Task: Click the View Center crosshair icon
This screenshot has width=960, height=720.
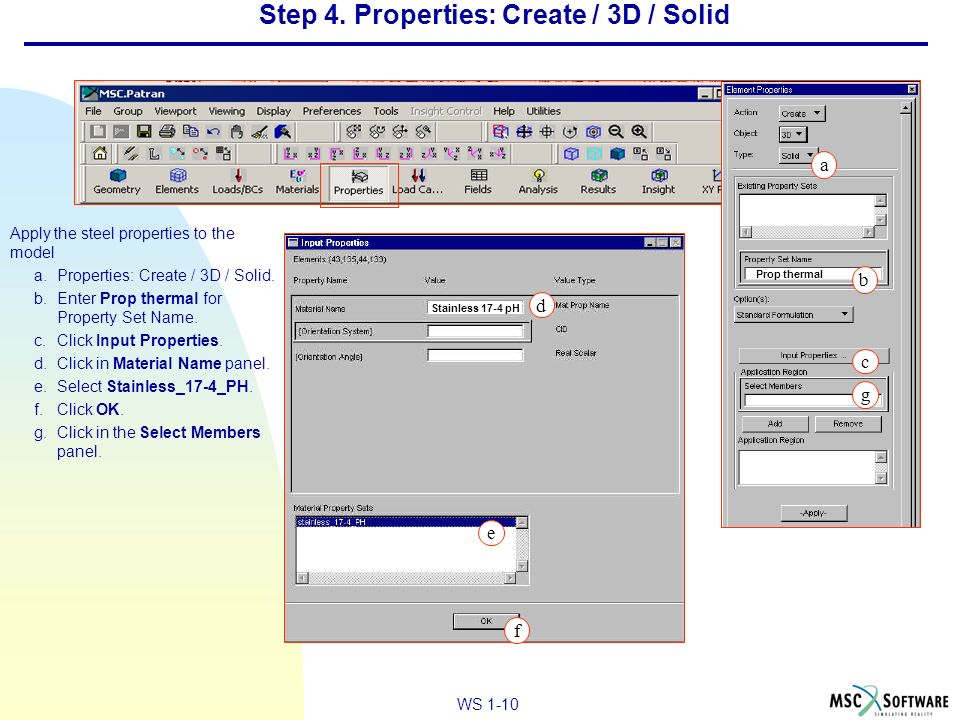Action: (547, 131)
